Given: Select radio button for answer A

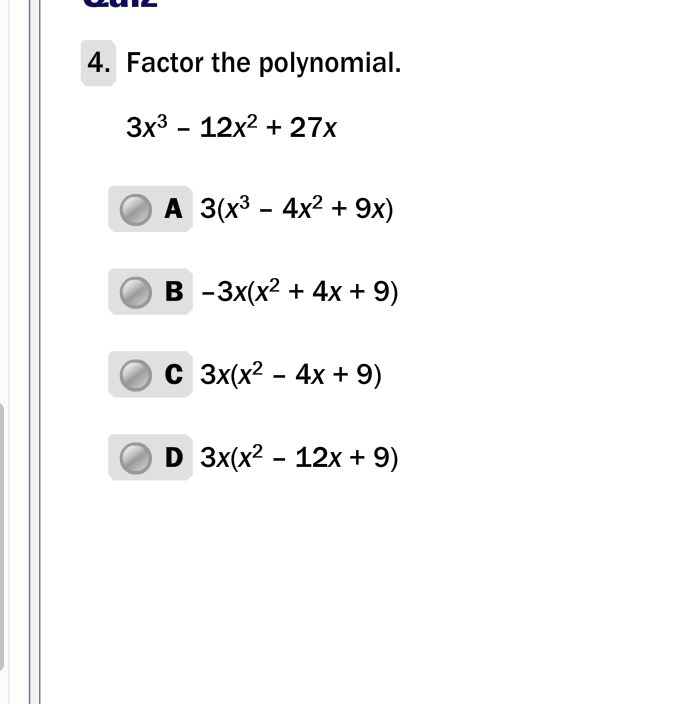Looking at the screenshot, I should 136,210.
